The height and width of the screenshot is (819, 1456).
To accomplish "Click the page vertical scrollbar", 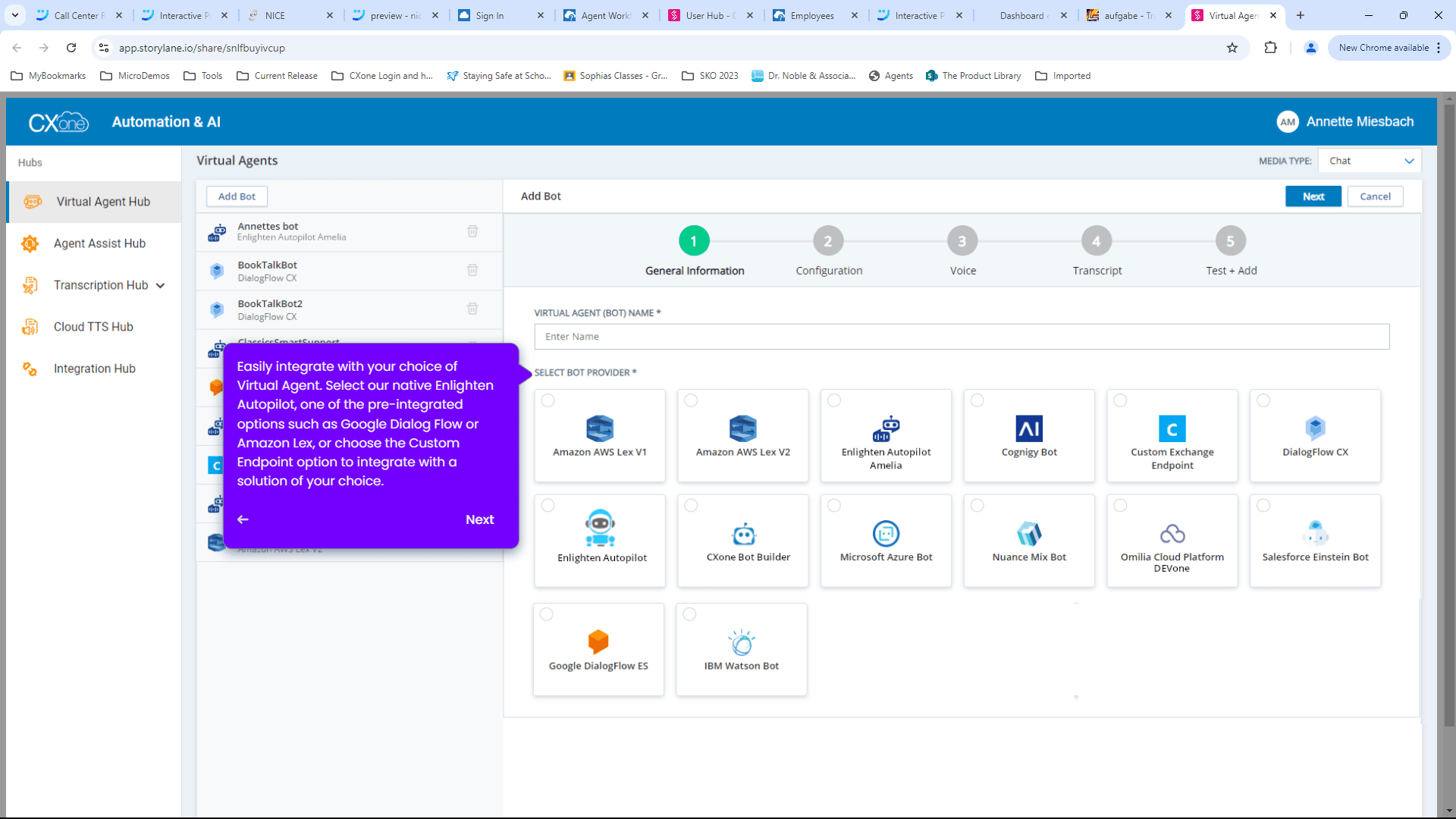I will (x=1449, y=416).
